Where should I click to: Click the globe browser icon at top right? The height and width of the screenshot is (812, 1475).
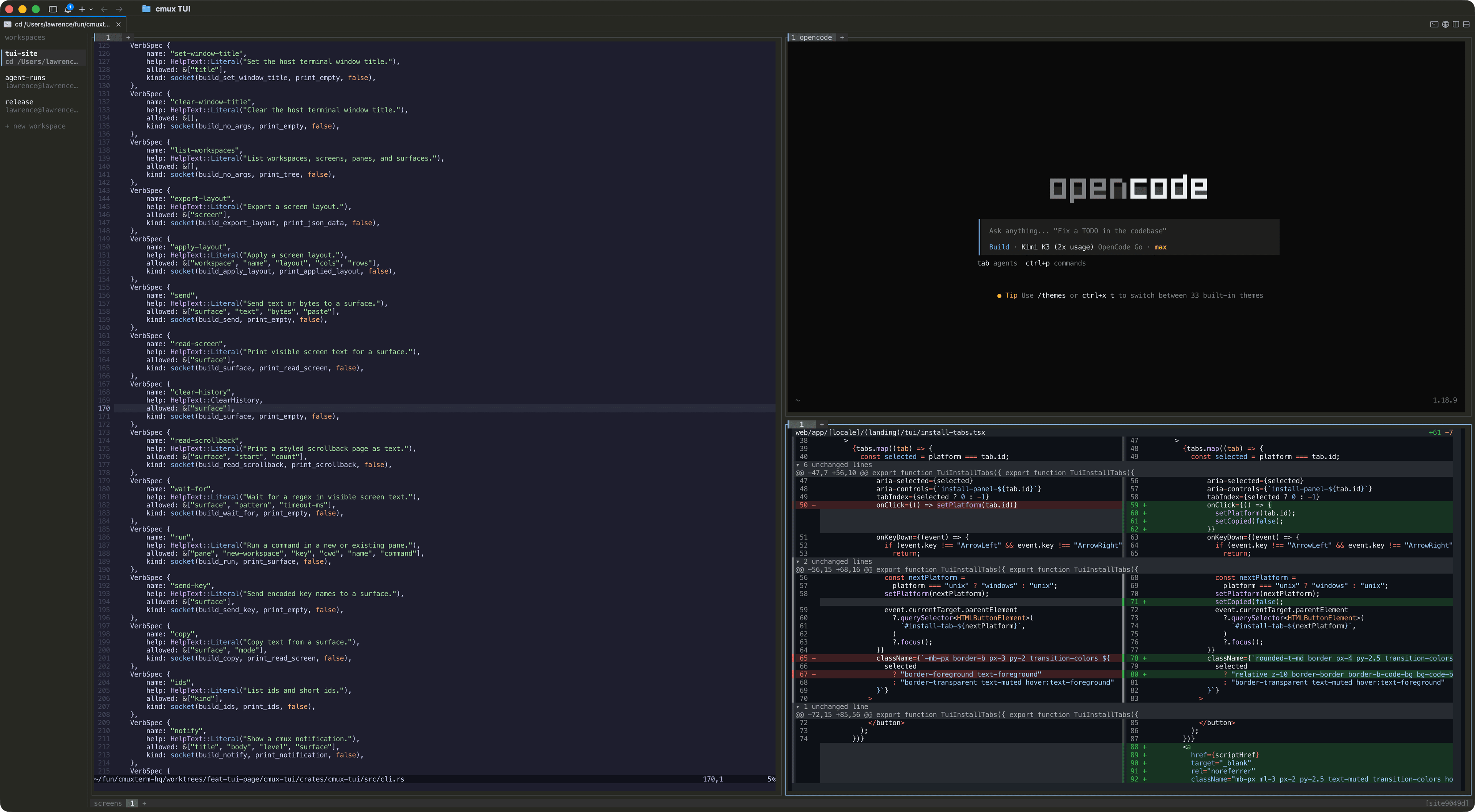[1445, 24]
